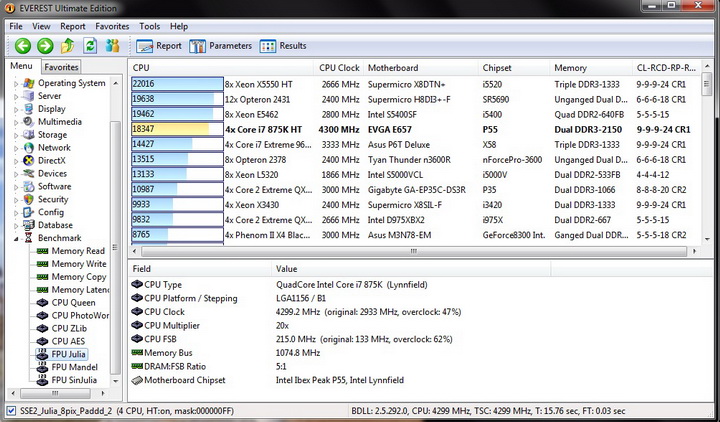Open the CPU ZLib benchmark
720x422 pixels.
tap(62, 328)
